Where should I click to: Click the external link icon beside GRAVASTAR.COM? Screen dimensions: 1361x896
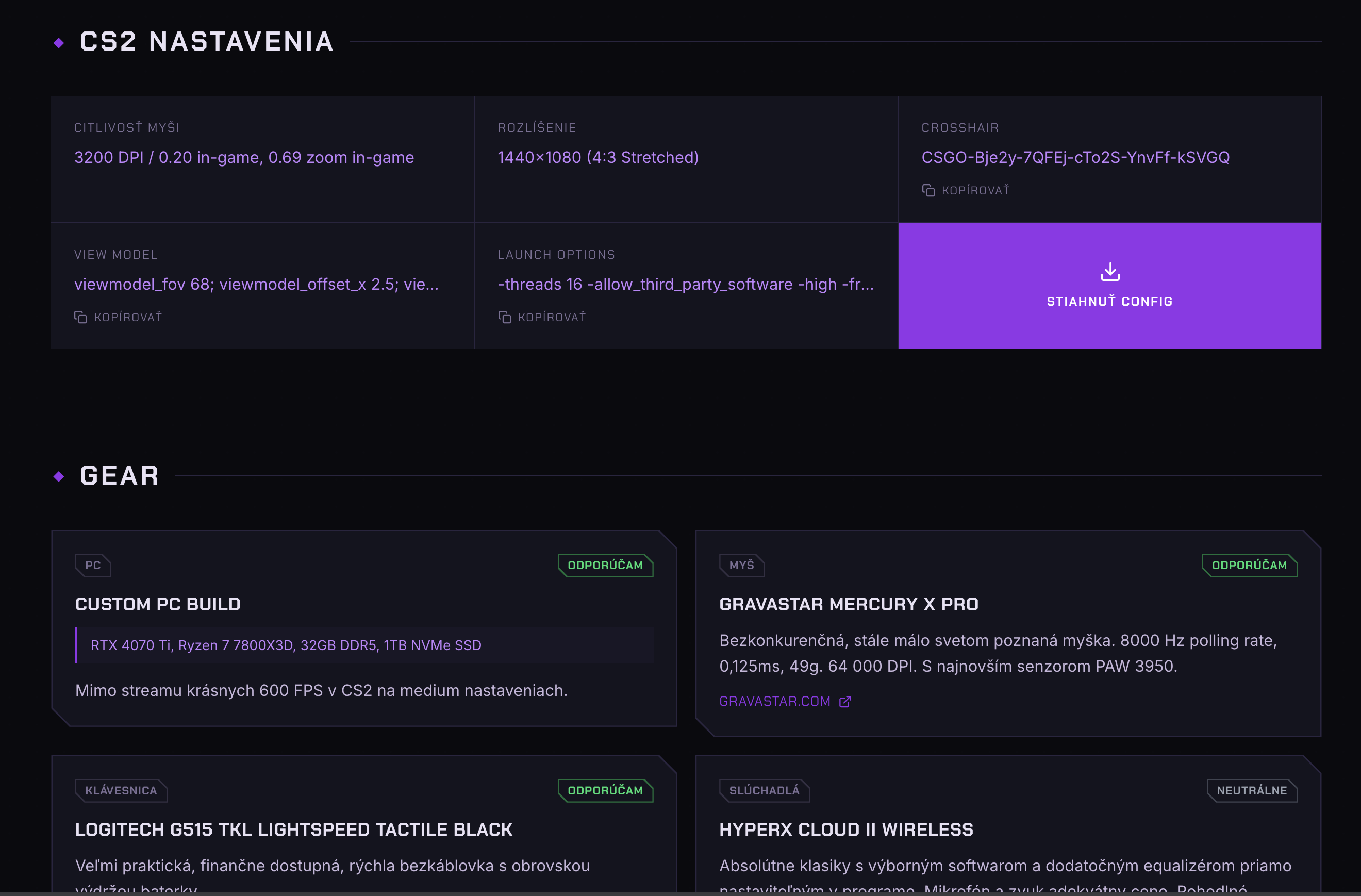[x=845, y=702]
